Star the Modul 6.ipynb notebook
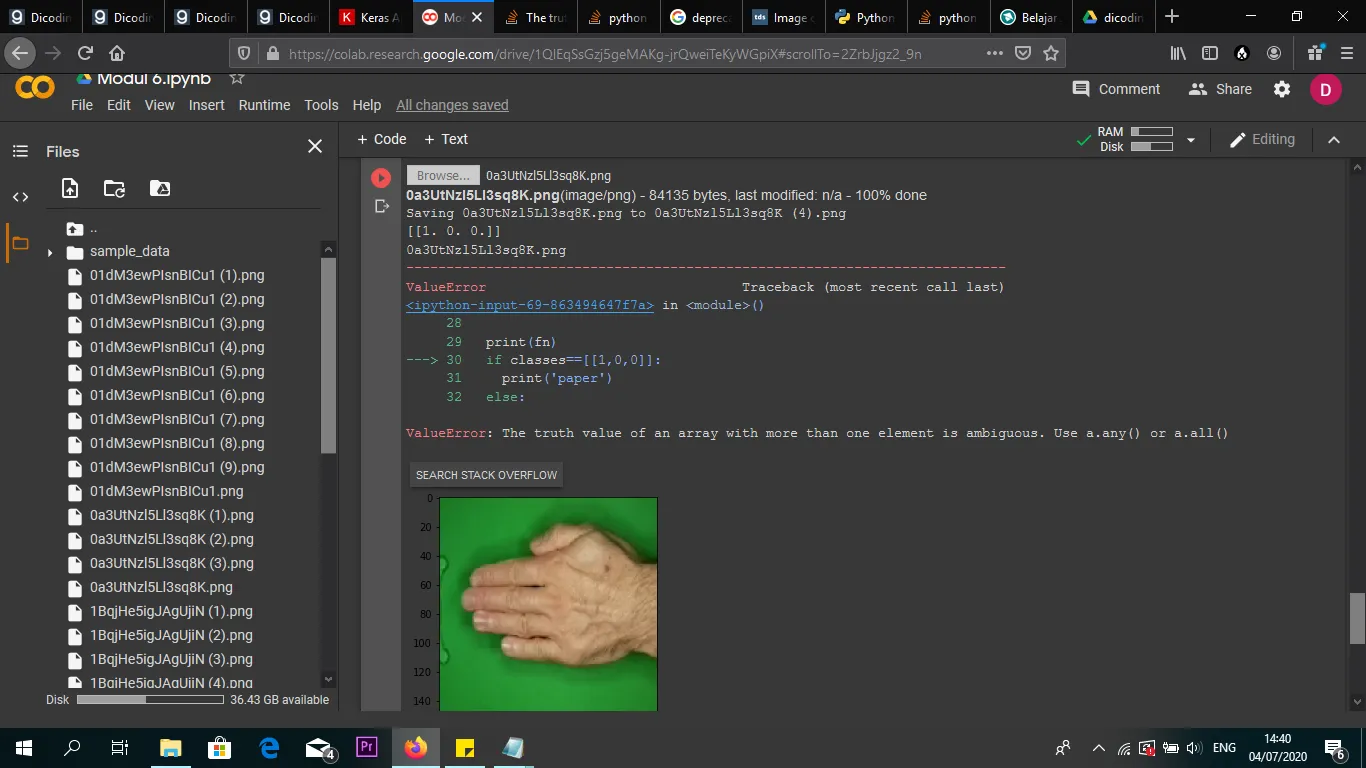The height and width of the screenshot is (768, 1366). coord(237,78)
